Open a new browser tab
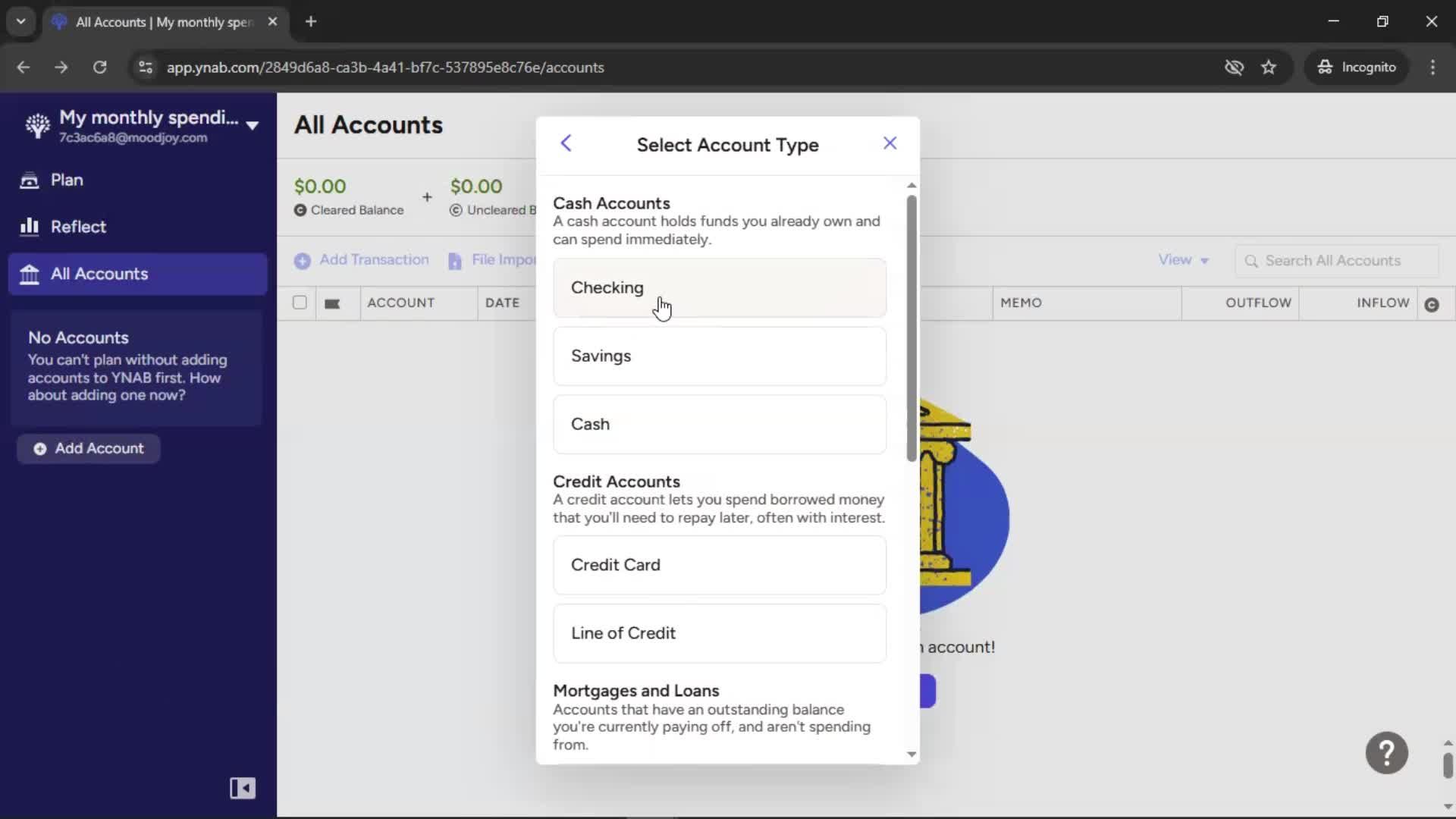 click(x=311, y=22)
